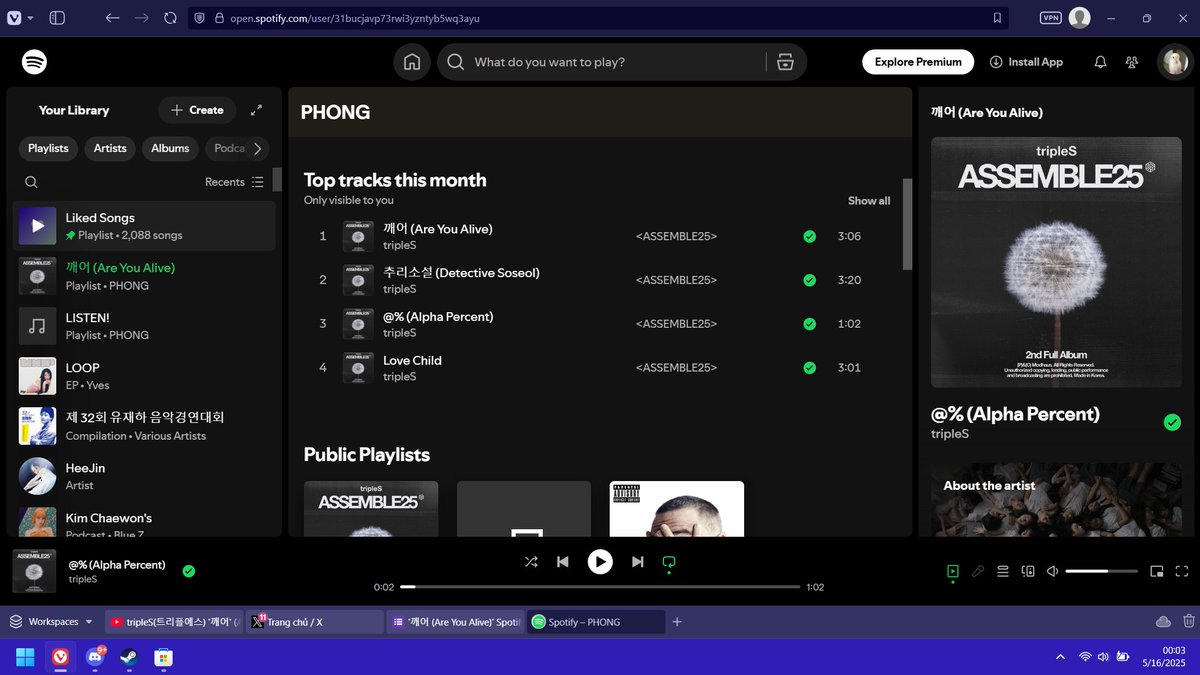Toggle saved check for Love Child row
Screen dimensions: 1200x675
point(809,368)
